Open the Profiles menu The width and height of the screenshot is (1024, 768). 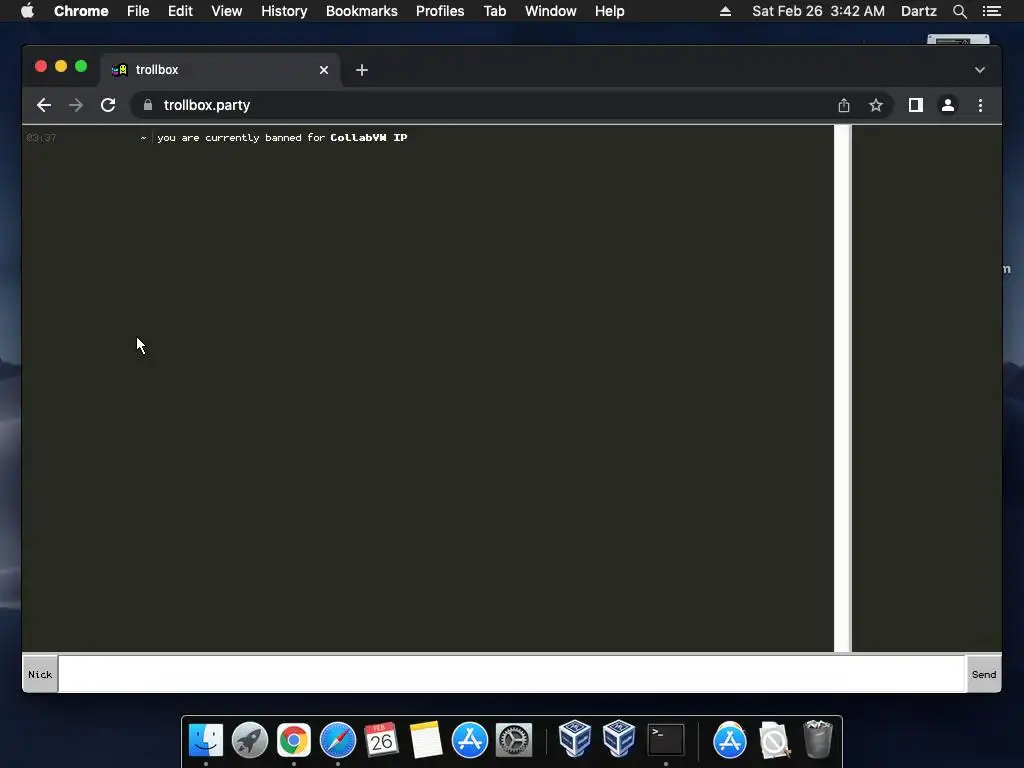(440, 11)
